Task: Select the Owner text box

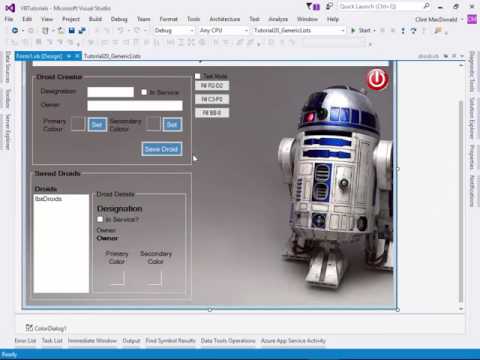Action: pyautogui.click(x=135, y=106)
